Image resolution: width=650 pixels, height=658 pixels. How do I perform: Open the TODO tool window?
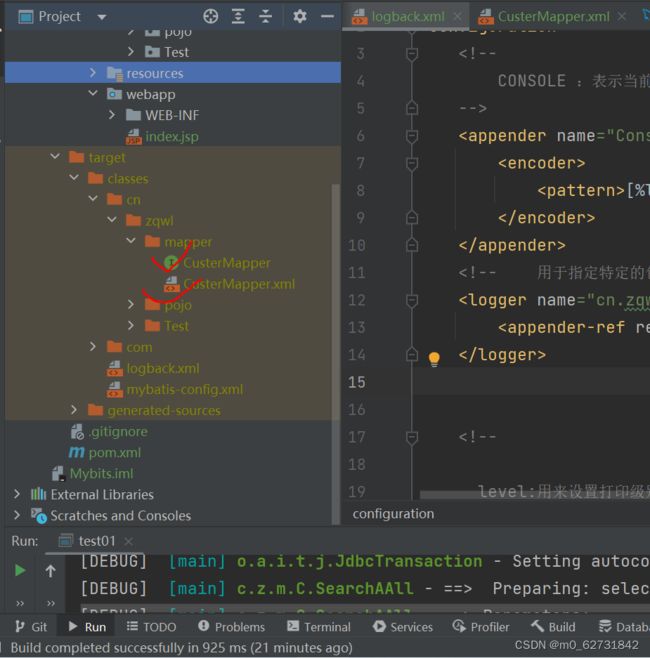(151, 627)
